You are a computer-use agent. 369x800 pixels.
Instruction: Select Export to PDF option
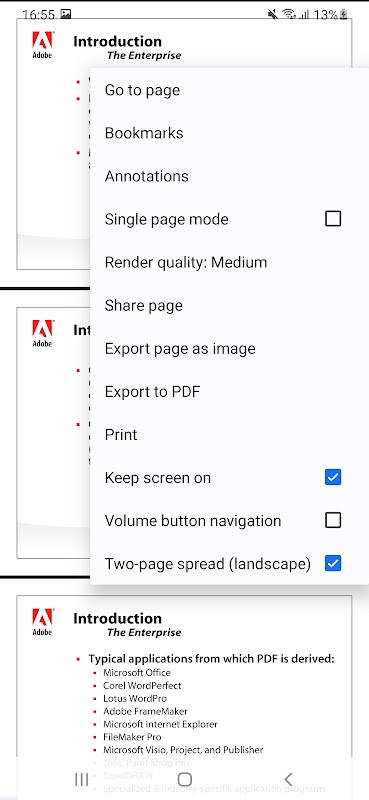229,391
